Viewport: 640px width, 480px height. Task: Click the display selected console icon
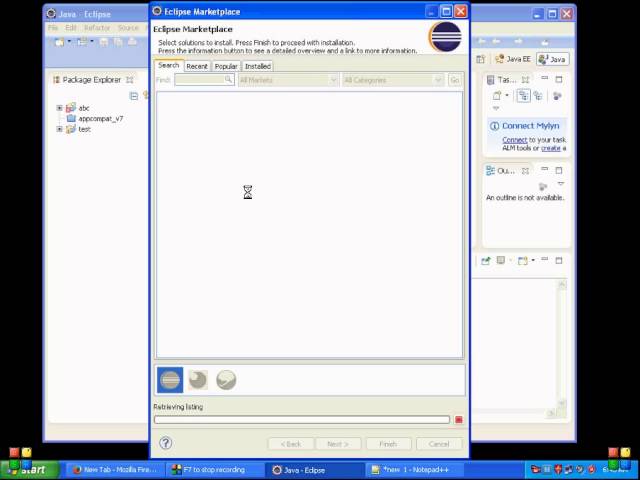click(501, 260)
